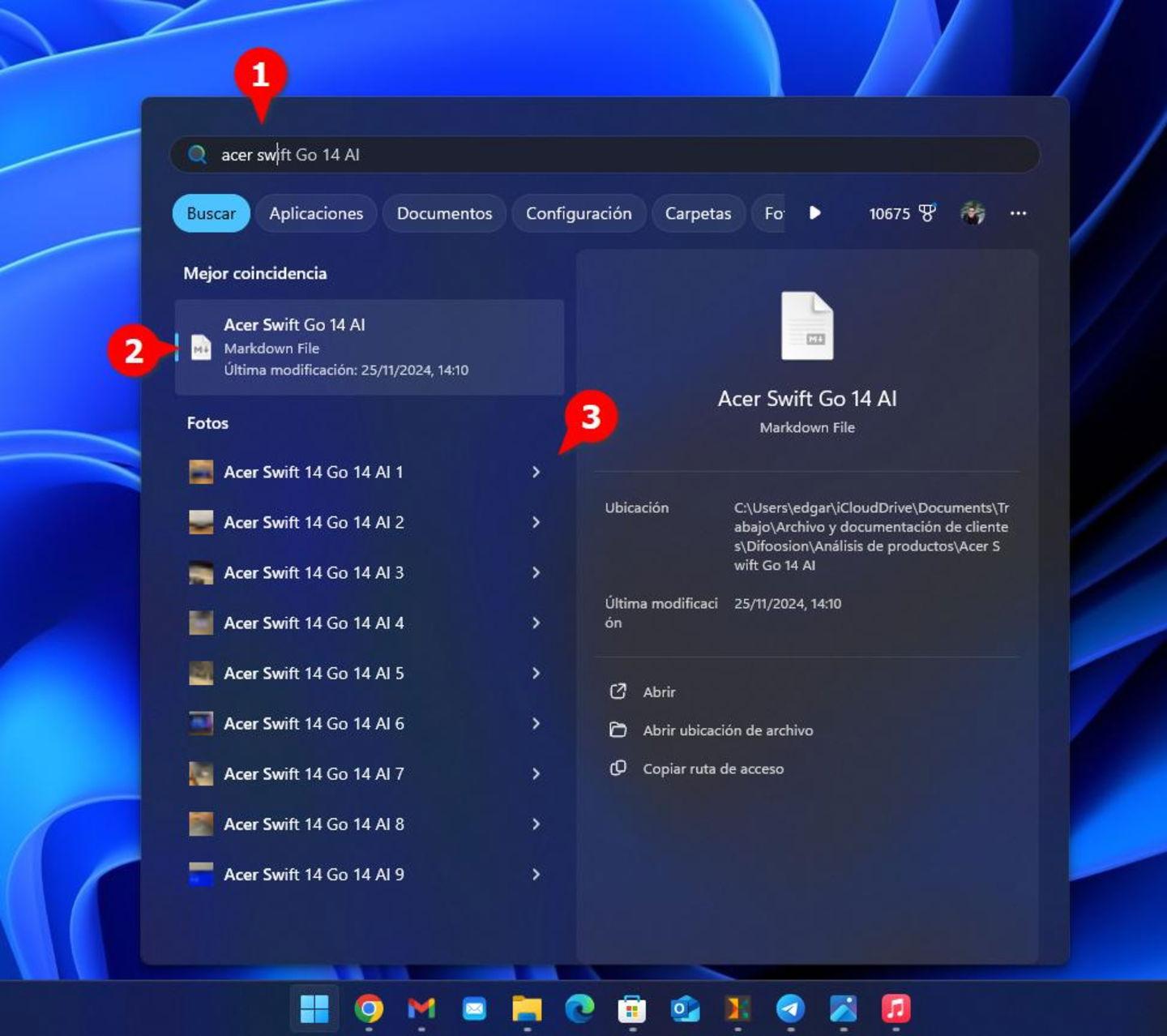The width and height of the screenshot is (1167, 1036).
Task: Click the search text field with "acer swift Go 14 AI"
Action: (x=605, y=154)
